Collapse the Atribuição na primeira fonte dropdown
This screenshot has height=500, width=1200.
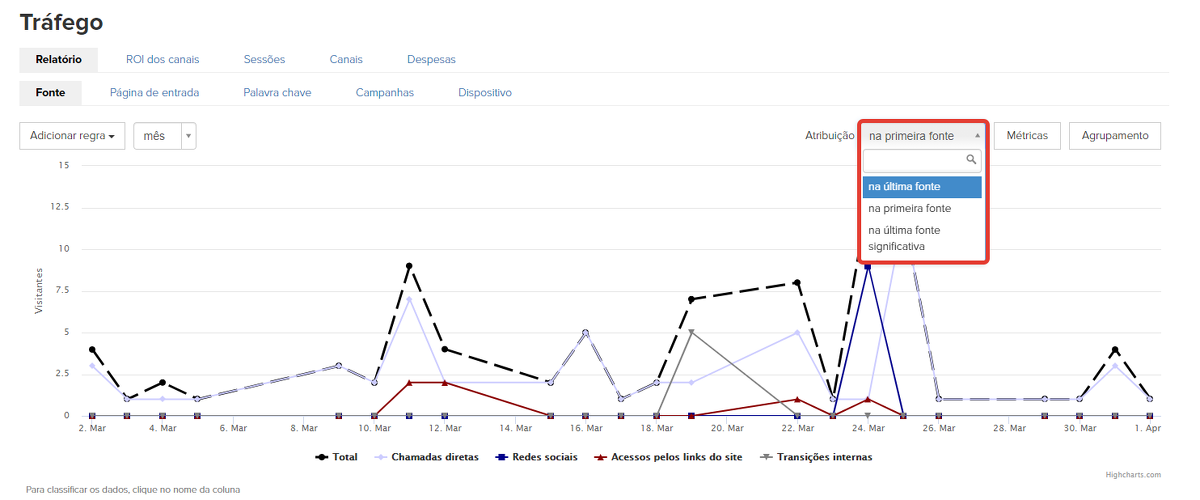922,136
